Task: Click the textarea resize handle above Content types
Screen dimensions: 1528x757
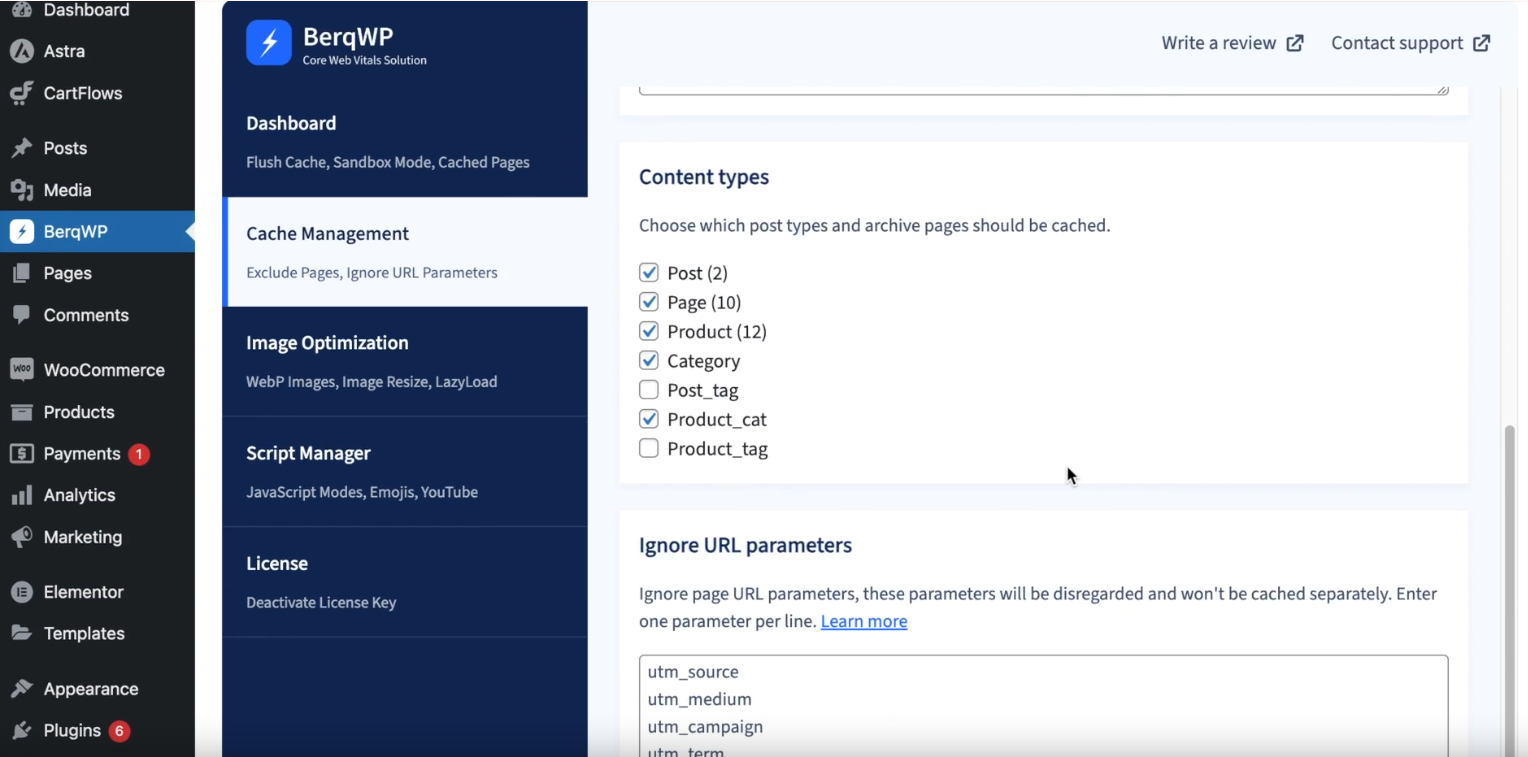Action: click(1442, 88)
